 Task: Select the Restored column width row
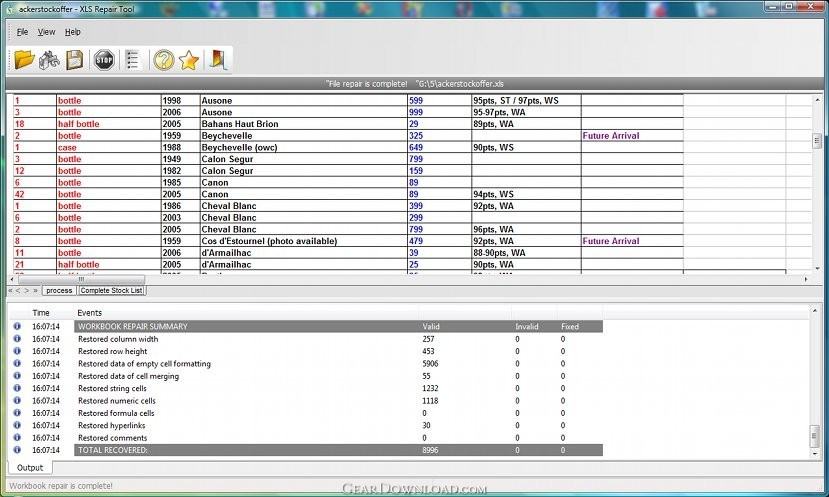(338, 339)
